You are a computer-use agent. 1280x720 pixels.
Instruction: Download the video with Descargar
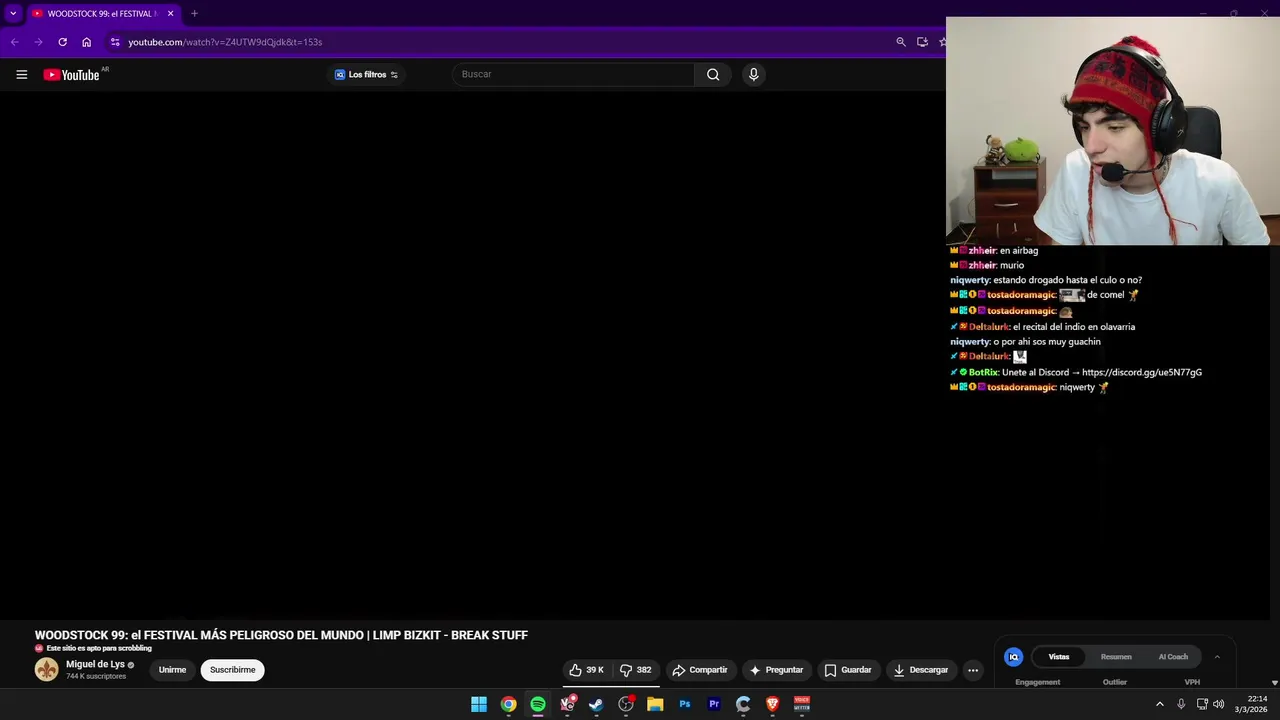click(920, 670)
